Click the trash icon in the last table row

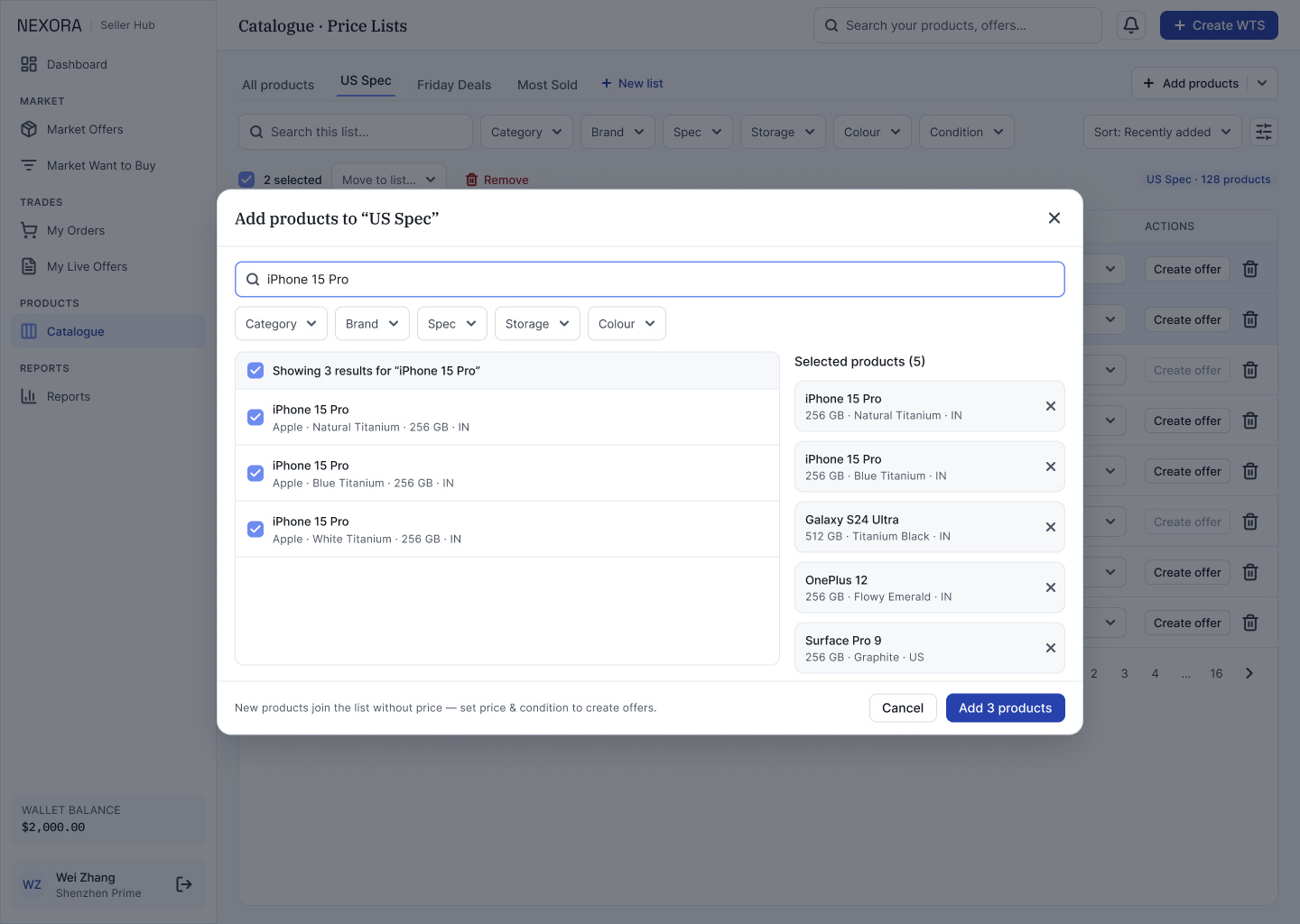point(1250,623)
